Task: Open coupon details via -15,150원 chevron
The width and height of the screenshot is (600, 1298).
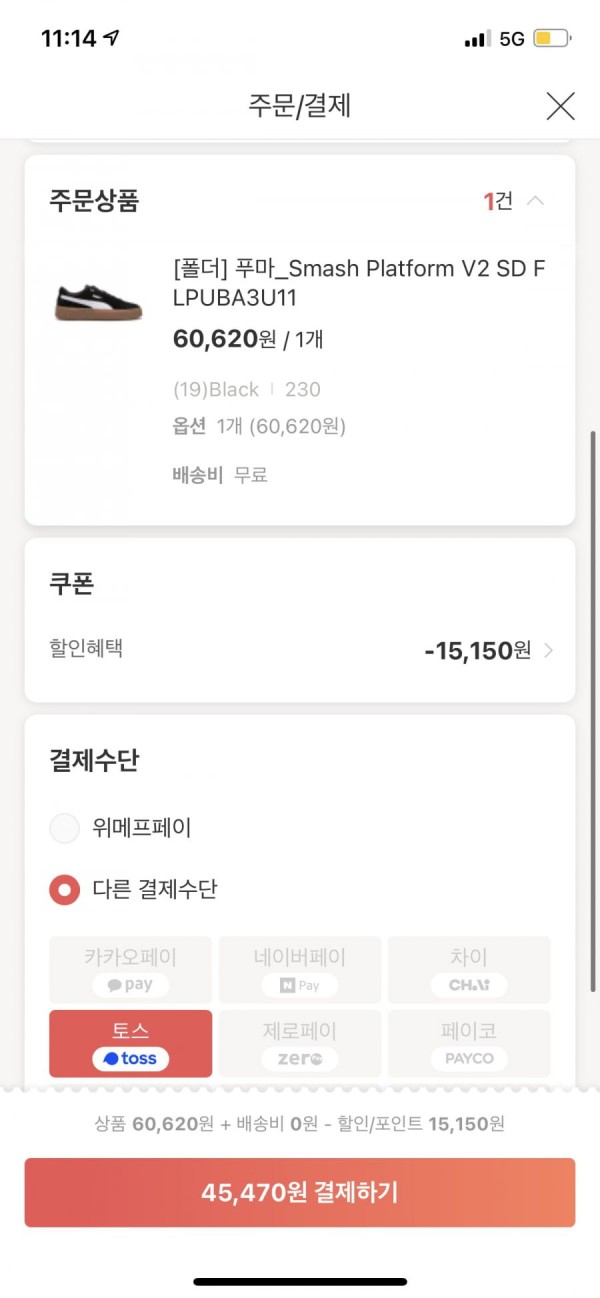Action: click(x=548, y=651)
